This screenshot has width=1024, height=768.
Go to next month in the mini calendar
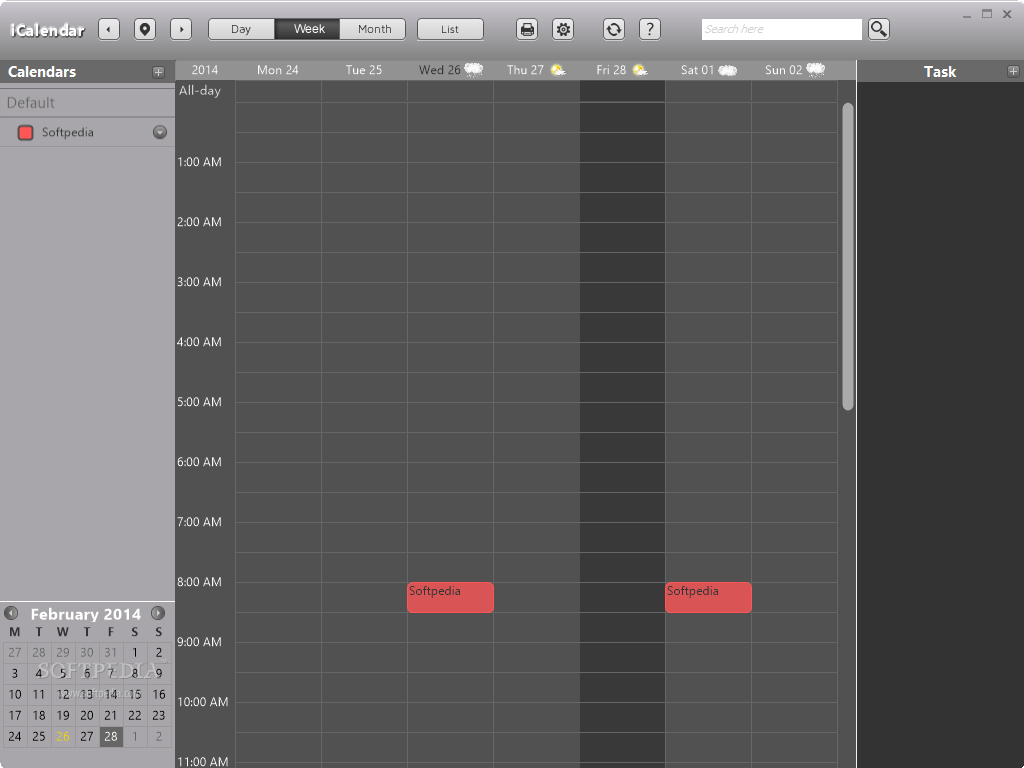coord(158,613)
